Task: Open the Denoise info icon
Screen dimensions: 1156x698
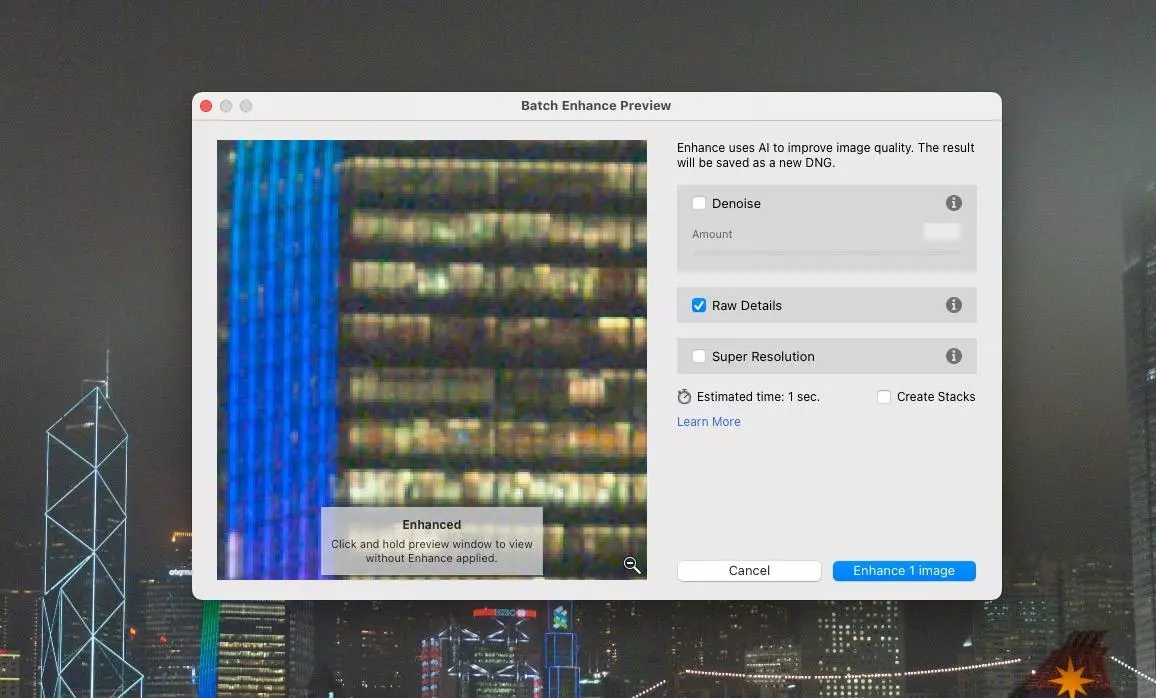Action: pos(954,203)
